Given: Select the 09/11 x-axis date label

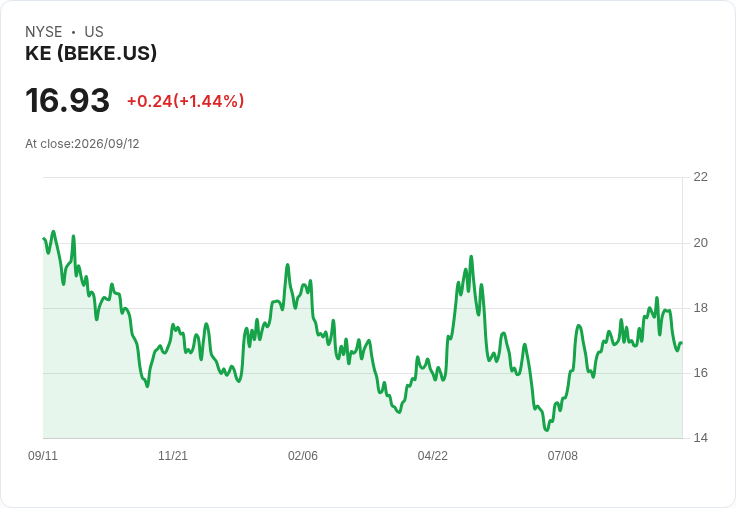Looking at the screenshot, I should point(43,455).
